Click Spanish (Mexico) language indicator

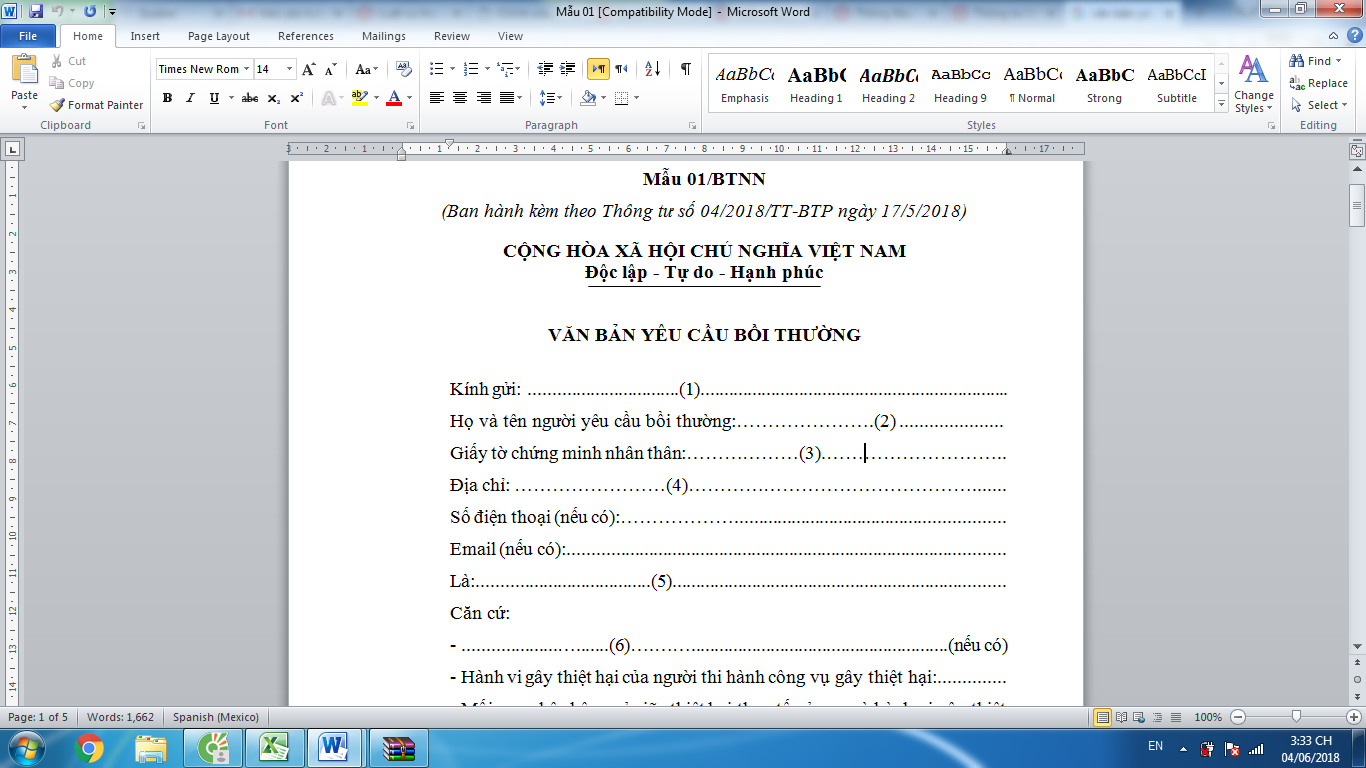[x=216, y=717]
